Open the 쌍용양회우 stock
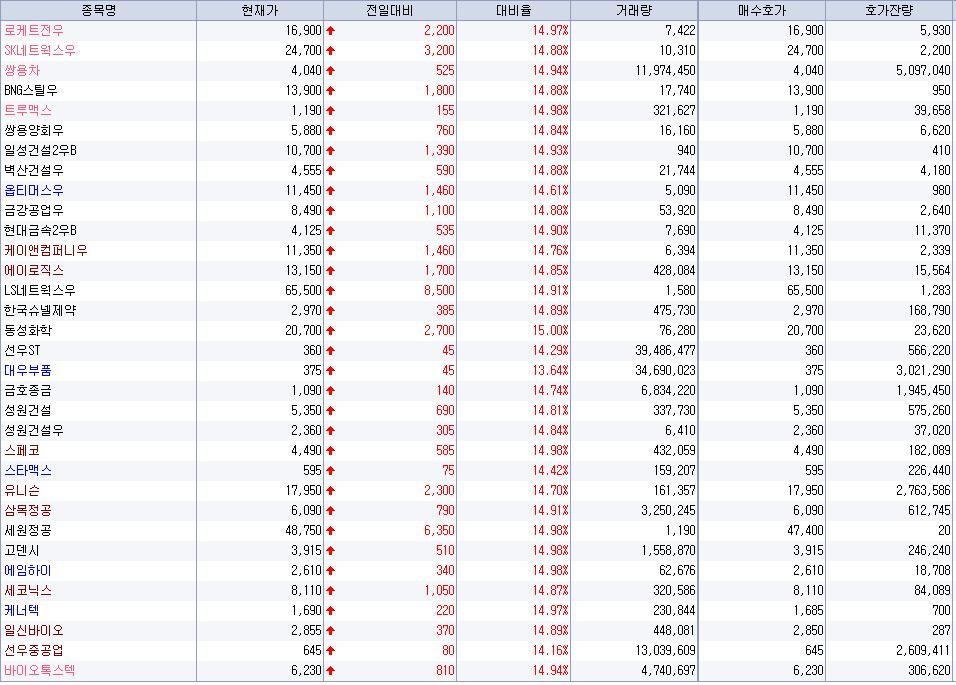The image size is (956, 685). (34, 130)
